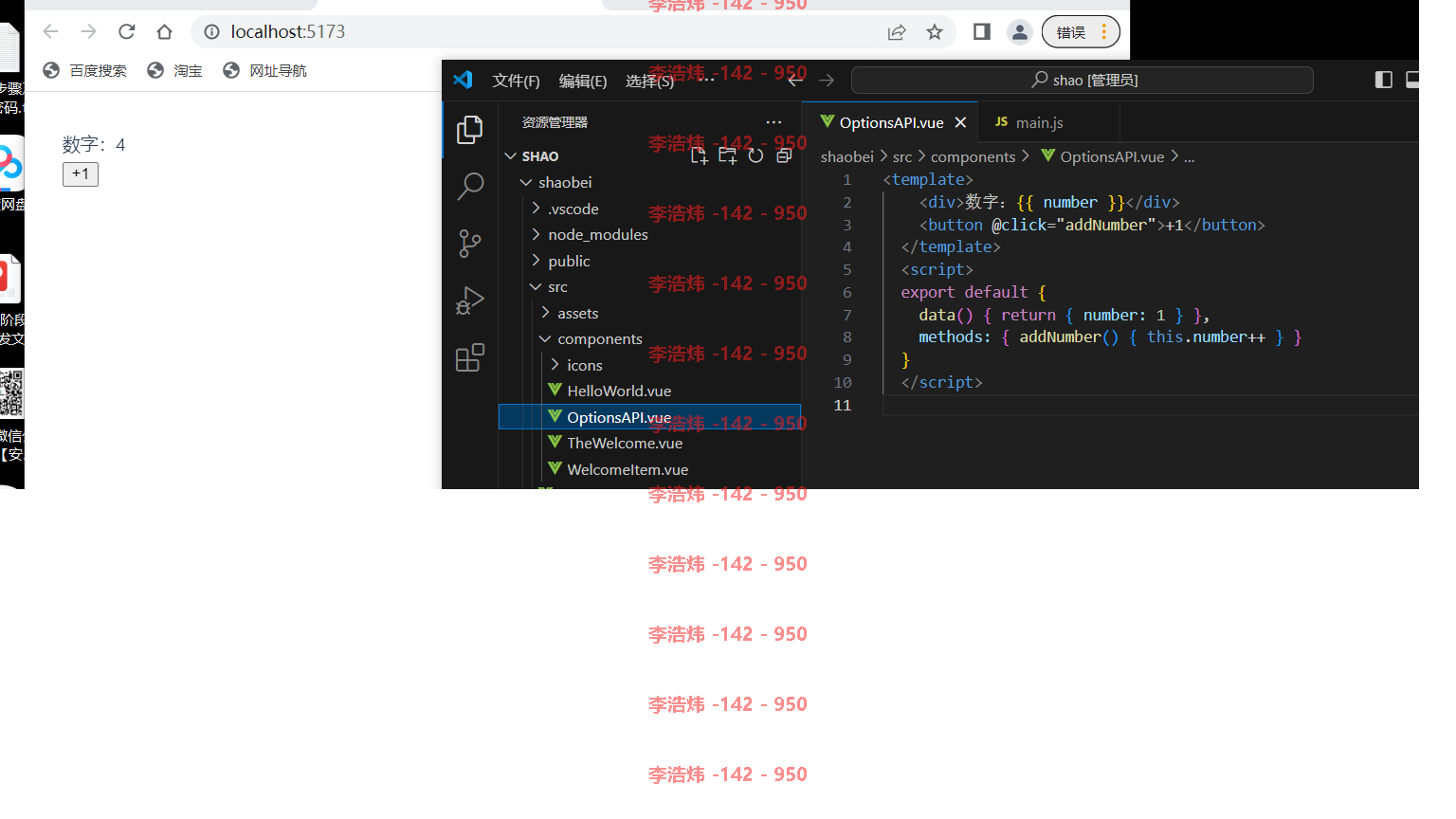Open explorer panel more actions menu
The width and height of the screenshot is (1456, 819).
tap(774, 122)
